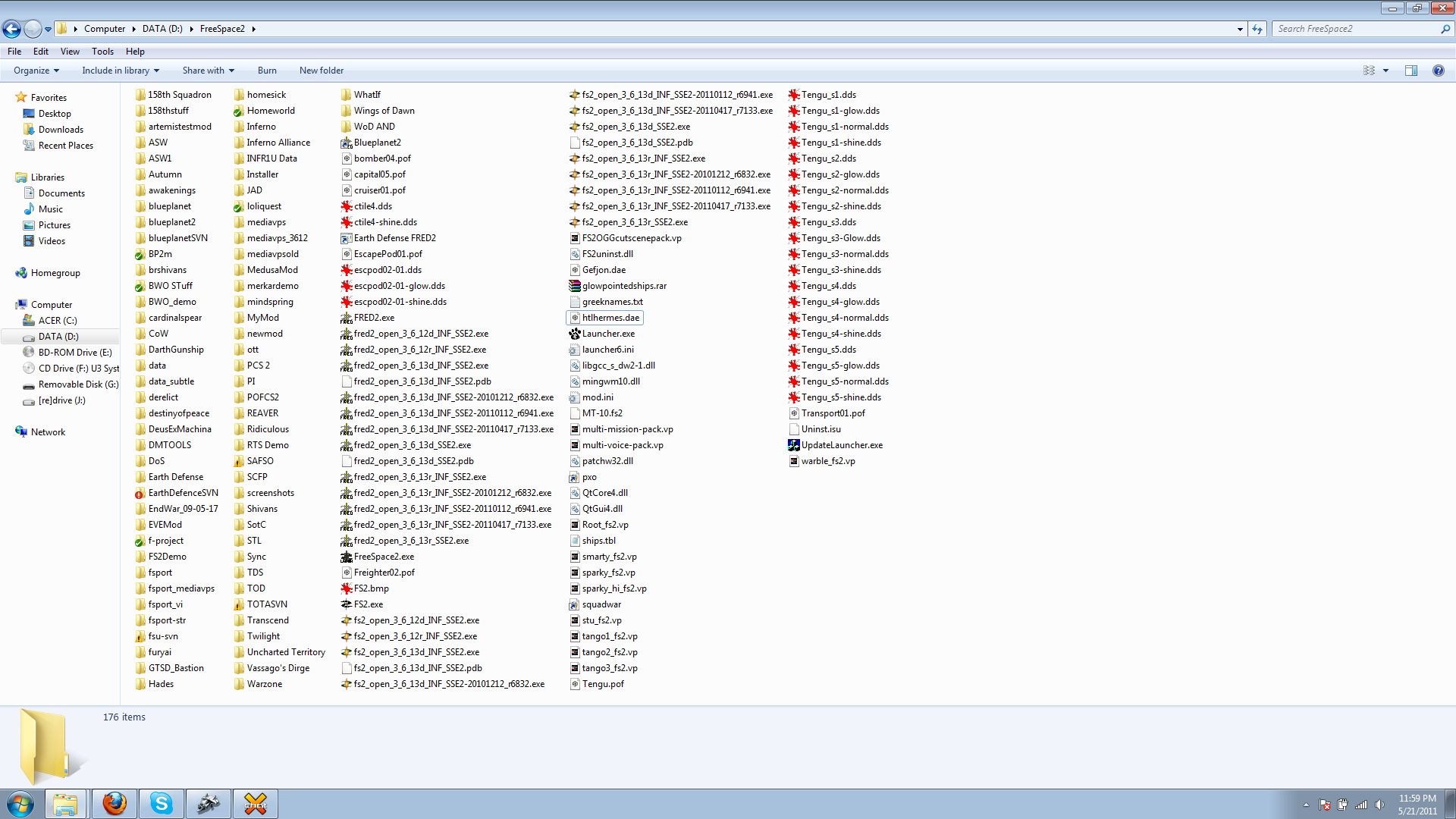The image size is (1456, 819).
Task: Open the Share with dropdown
Action: click(208, 71)
